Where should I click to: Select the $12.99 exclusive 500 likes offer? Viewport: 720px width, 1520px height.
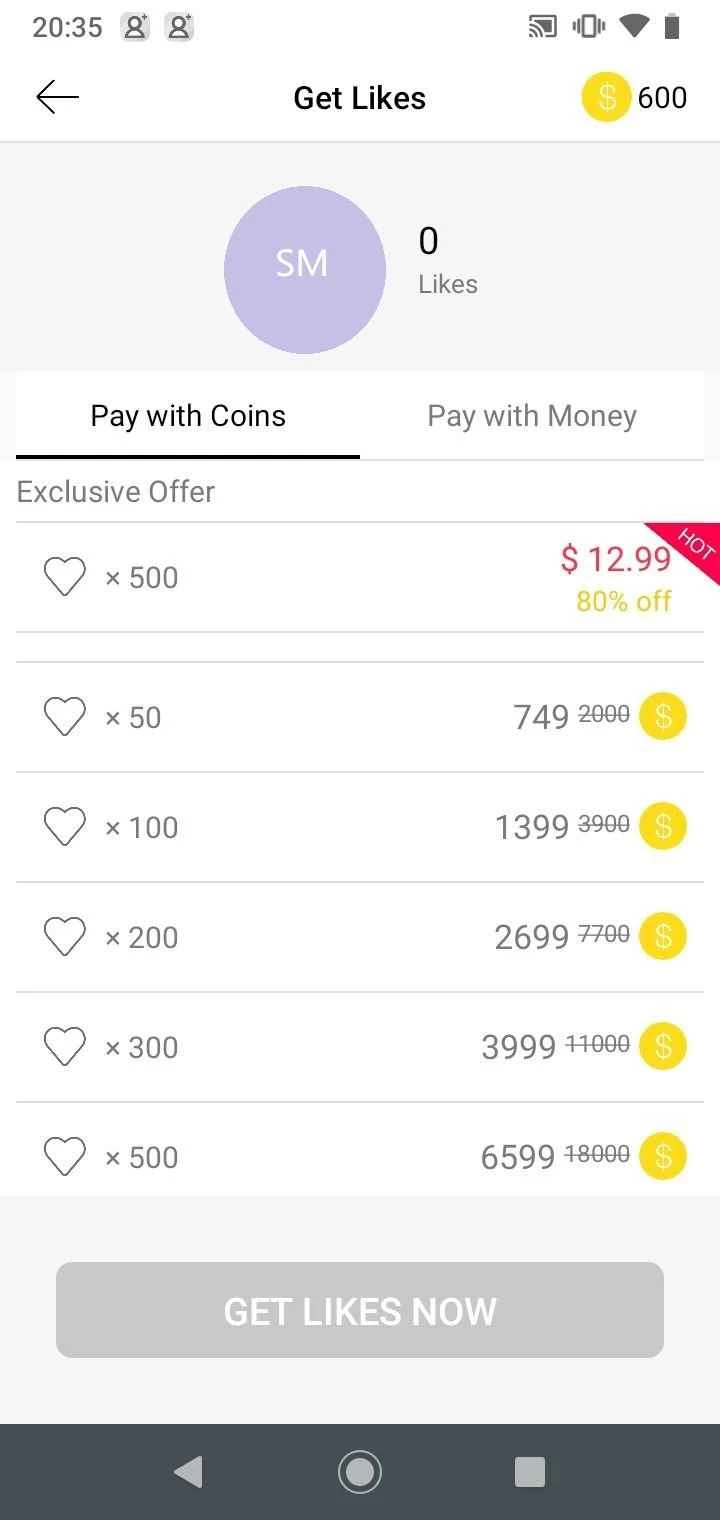[x=360, y=577]
